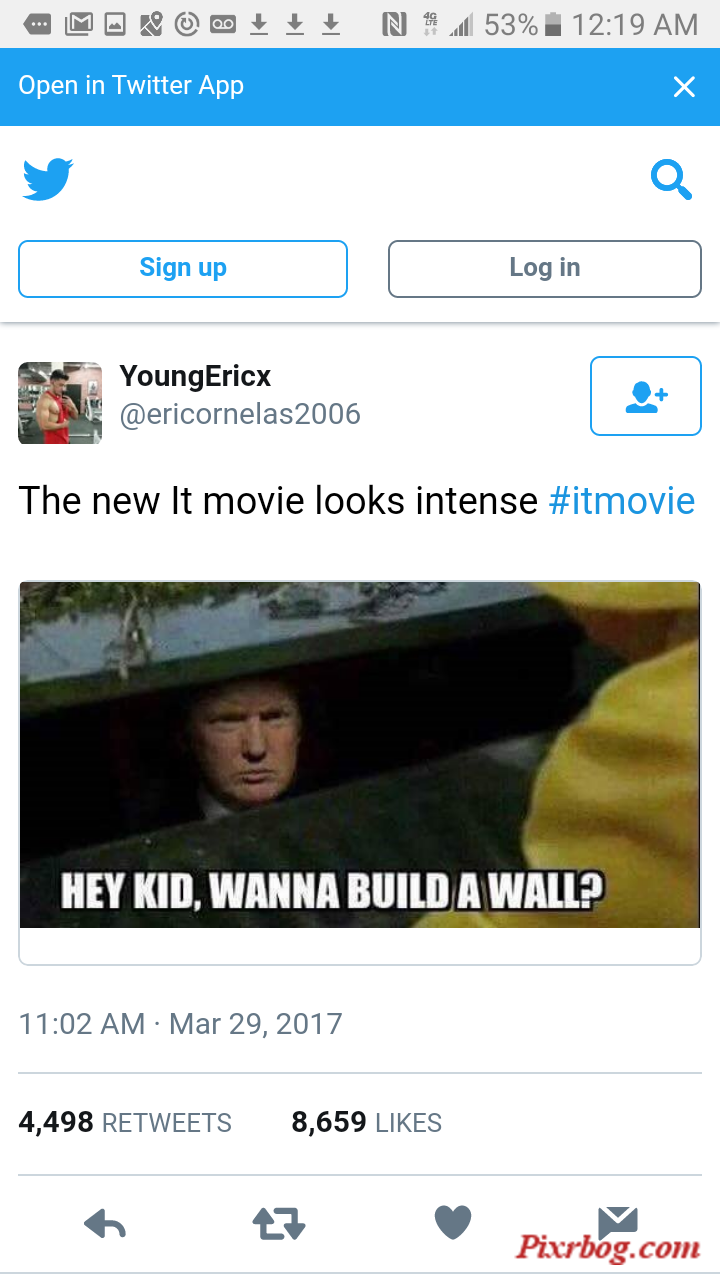This screenshot has height=1280, width=720.
Task: Open YoungEricx profile avatar
Action: pyautogui.click(x=60, y=403)
